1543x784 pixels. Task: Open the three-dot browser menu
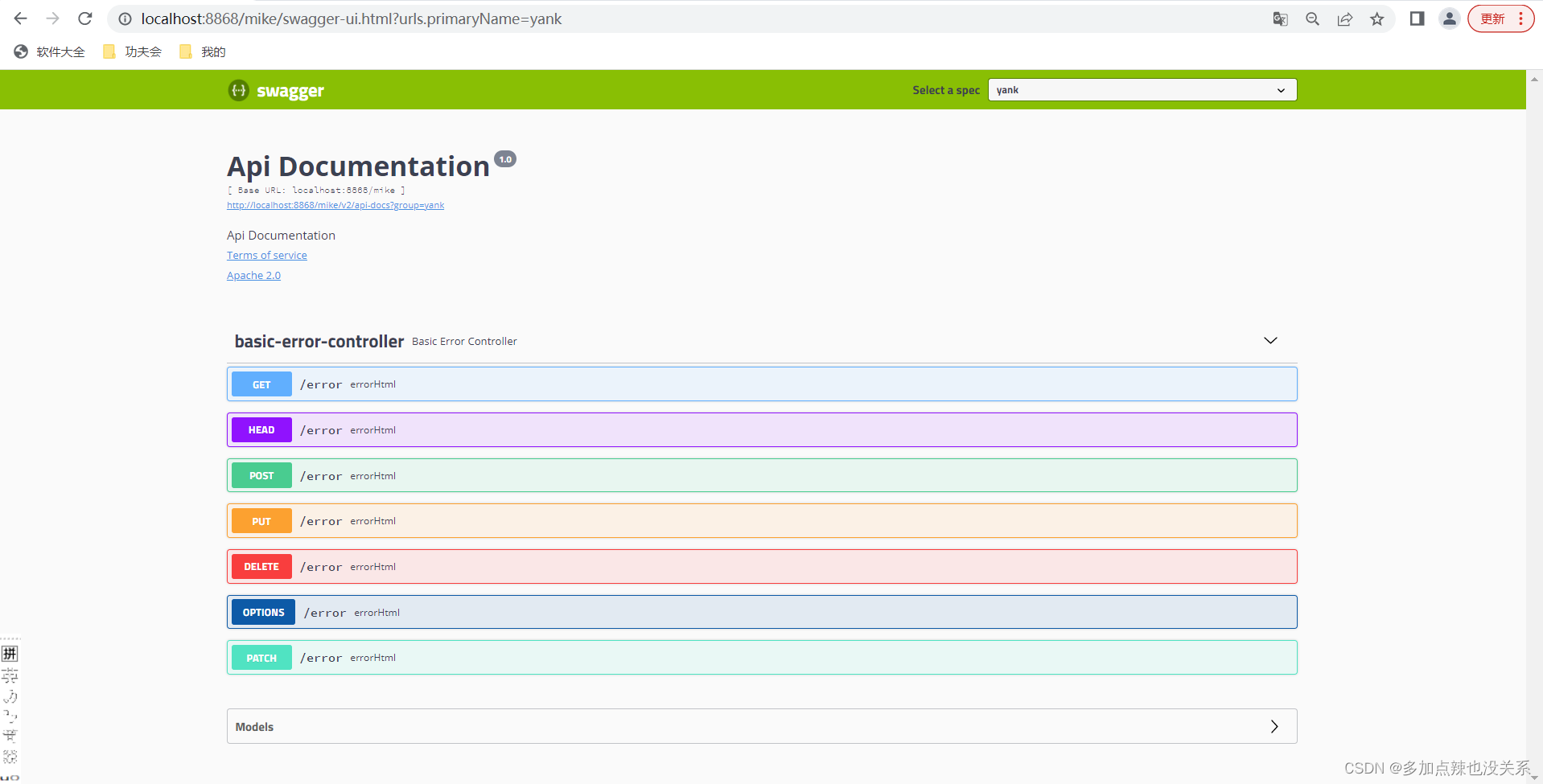coord(1520,18)
